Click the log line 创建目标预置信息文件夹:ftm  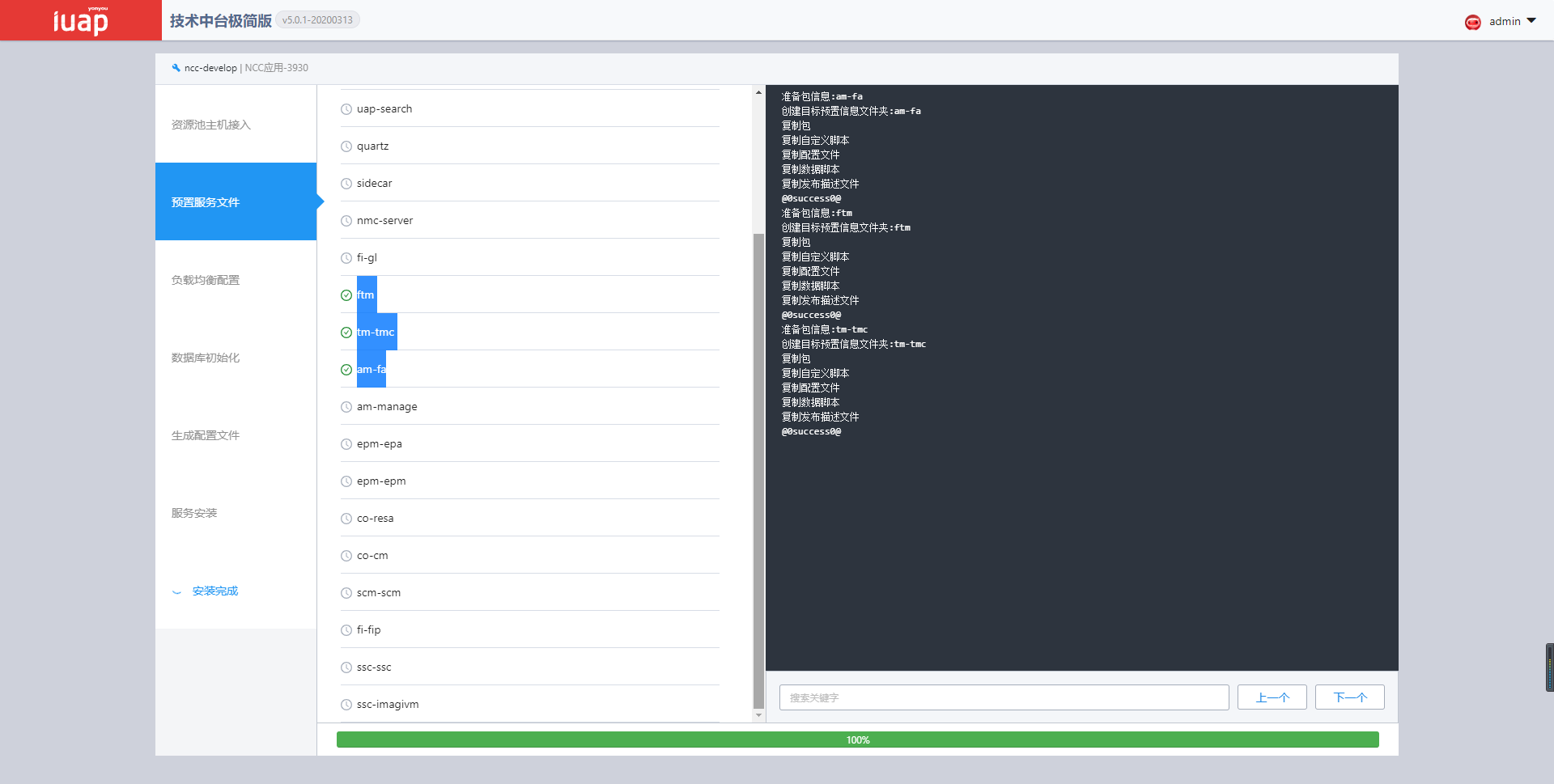pyautogui.click(x=846, y=227)
